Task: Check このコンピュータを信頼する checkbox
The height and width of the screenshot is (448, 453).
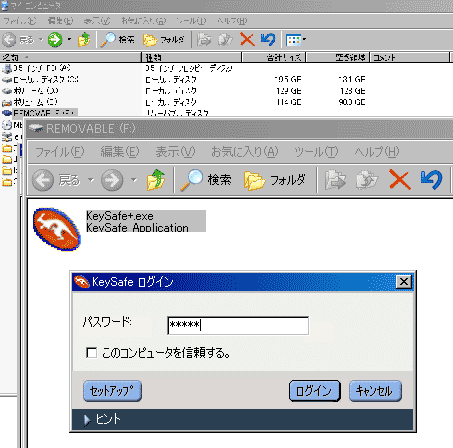Action: tap(91, 353)
